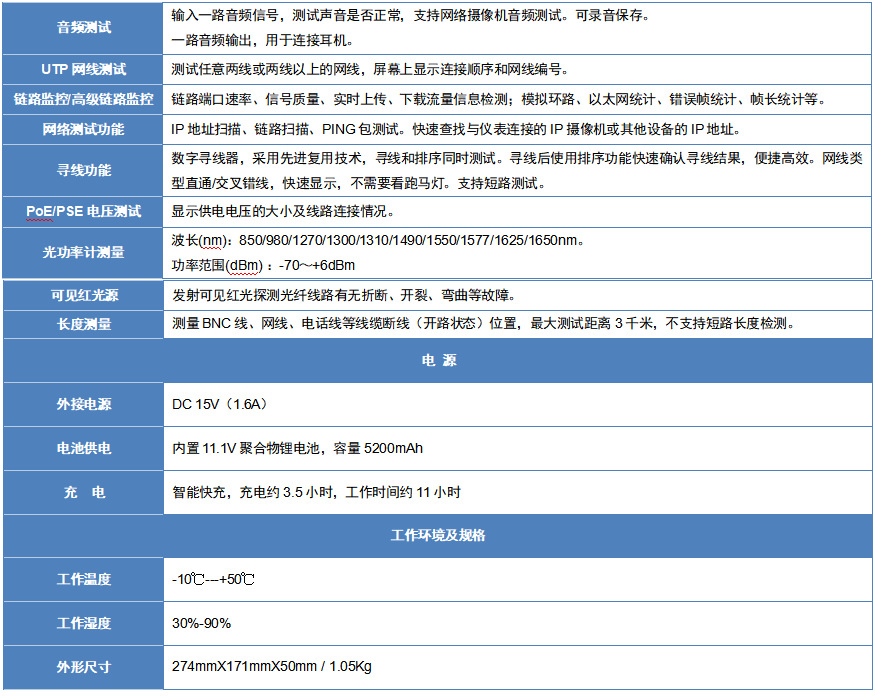Select the PoE/PSE 电压测试 label
The width and height of the screenshot is (875, 696).
tap(84, 212)
